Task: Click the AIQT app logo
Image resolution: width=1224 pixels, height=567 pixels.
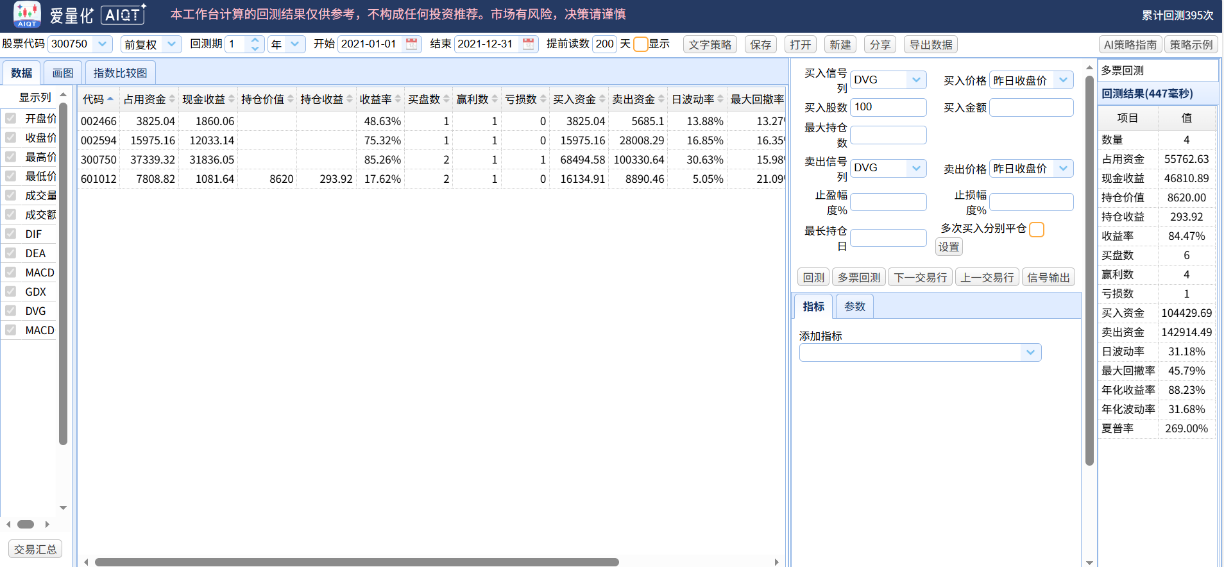Action: tap(27, 14)
